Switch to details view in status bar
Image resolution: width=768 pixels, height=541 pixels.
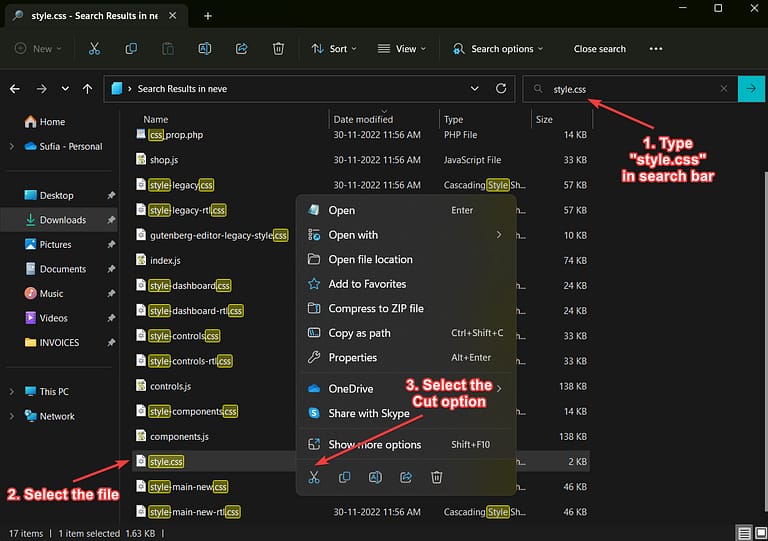click(x=743, y=532)
